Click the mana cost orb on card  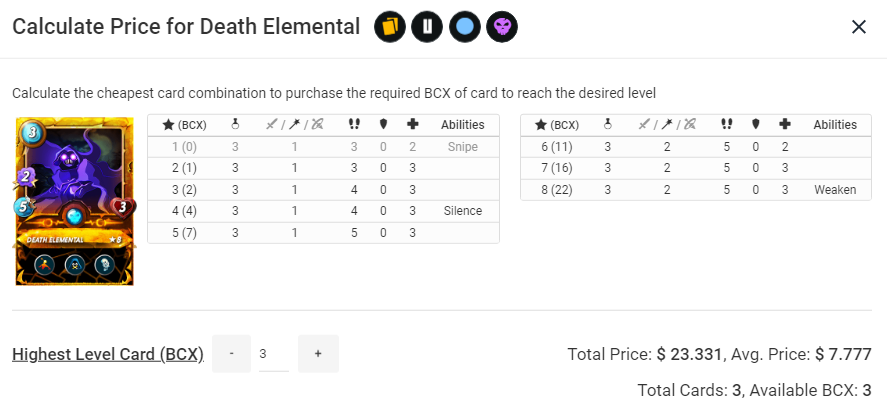click(30, 134)
